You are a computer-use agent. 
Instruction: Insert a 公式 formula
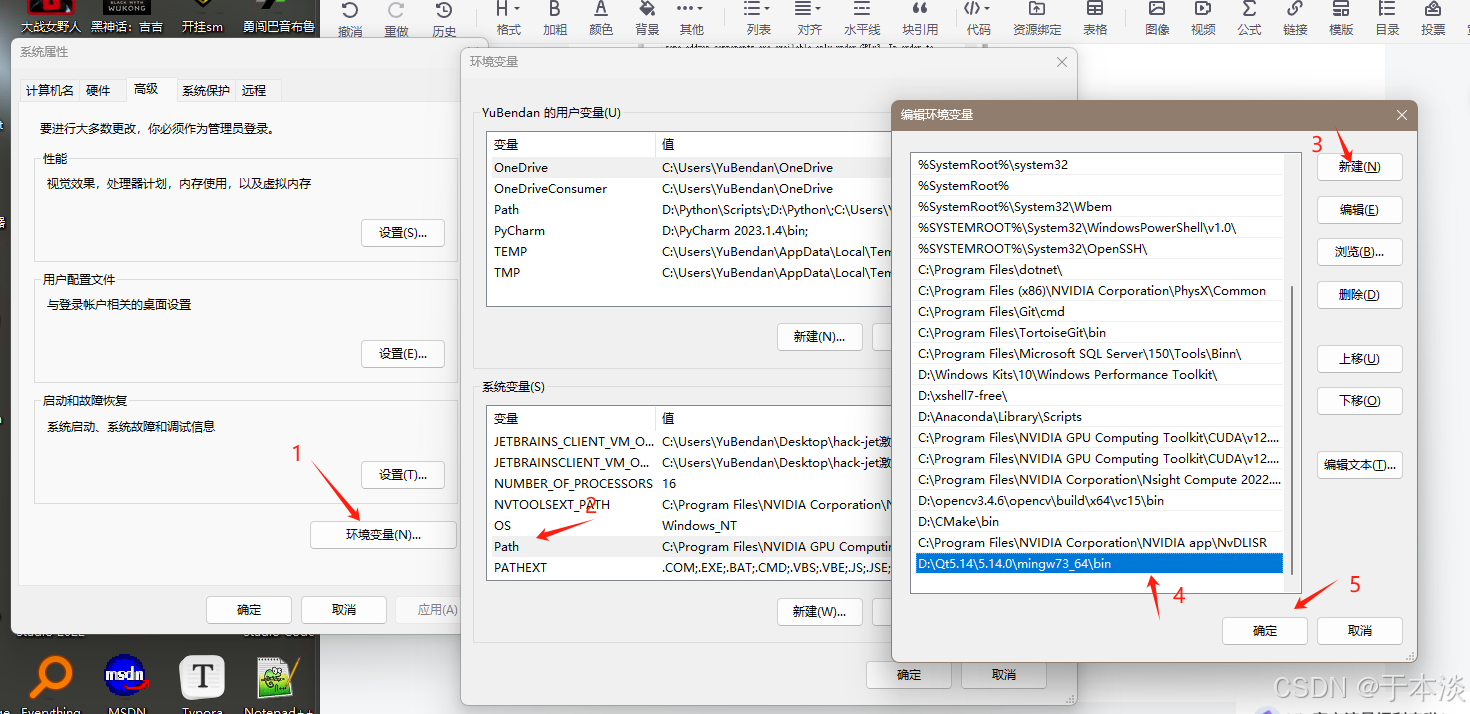1249,9
